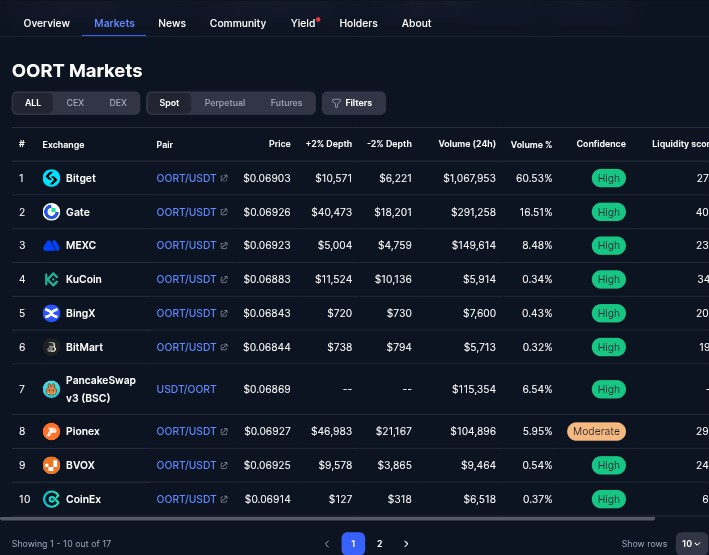The height and width of the screenshot is (555, 709).
Task: Click the High confidence badge for Bitget
Action: click(609, 178)
